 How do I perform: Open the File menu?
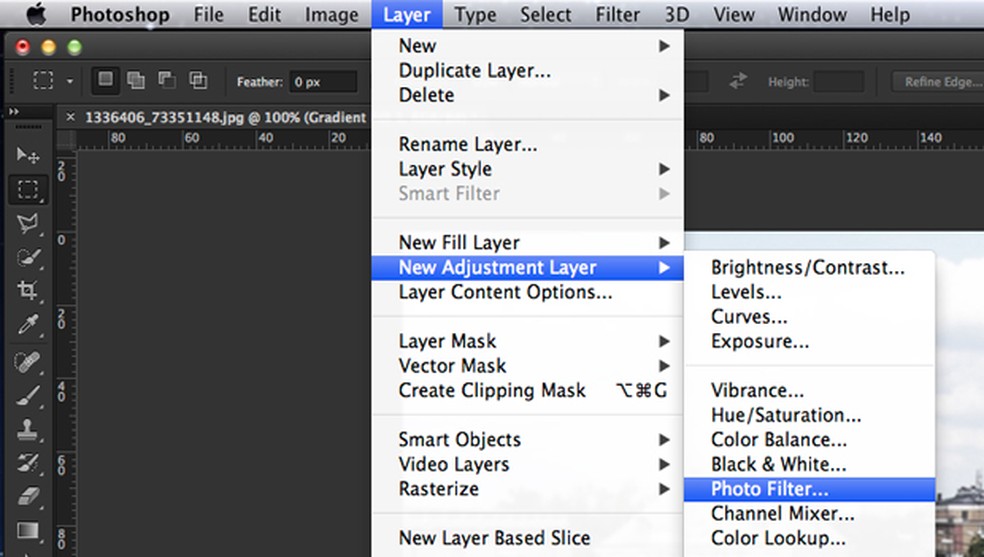click(x=208, y=14)
